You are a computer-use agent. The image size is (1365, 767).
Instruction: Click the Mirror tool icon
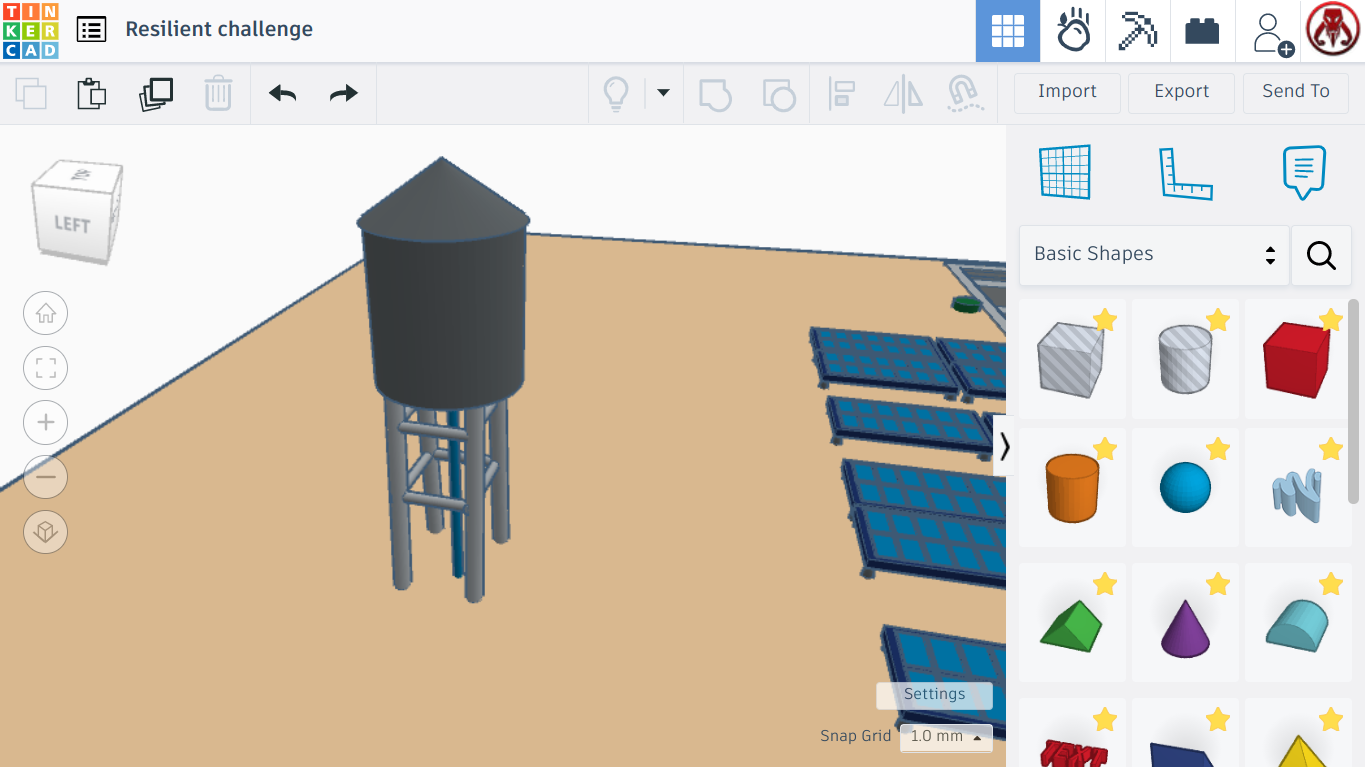[903, 94]
